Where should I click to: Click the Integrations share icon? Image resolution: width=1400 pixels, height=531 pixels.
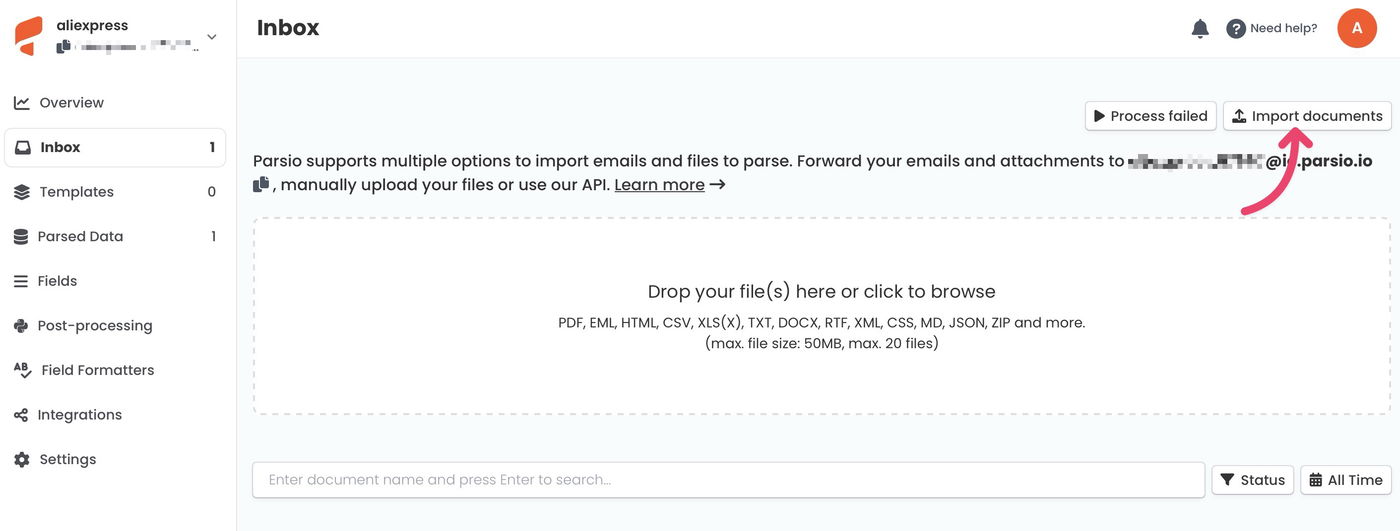pyautogui.click(x=21, y=415)
